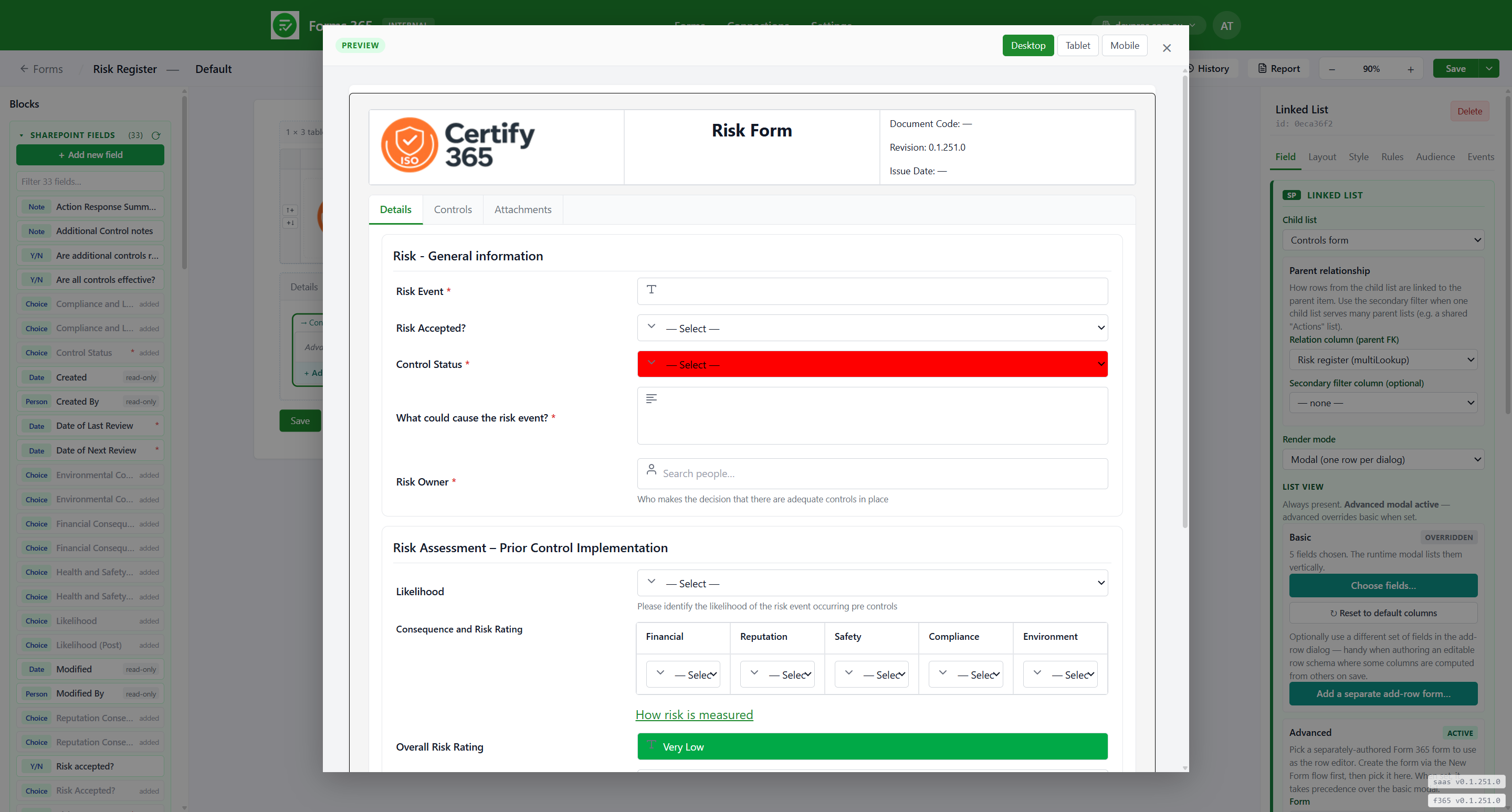Open the Child list dropdown
This screenshot has height=812, width=1512.
[x=1383, y=240]
